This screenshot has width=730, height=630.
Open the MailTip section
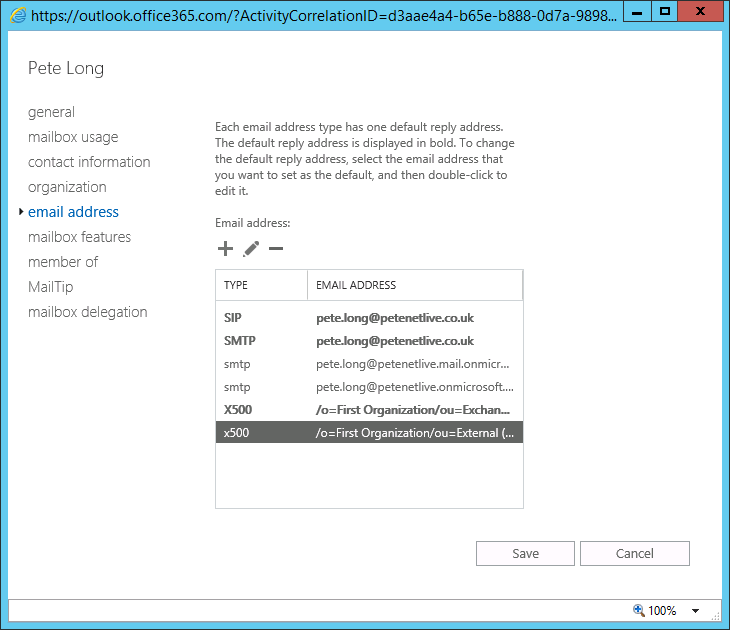[x=50, y=287]
